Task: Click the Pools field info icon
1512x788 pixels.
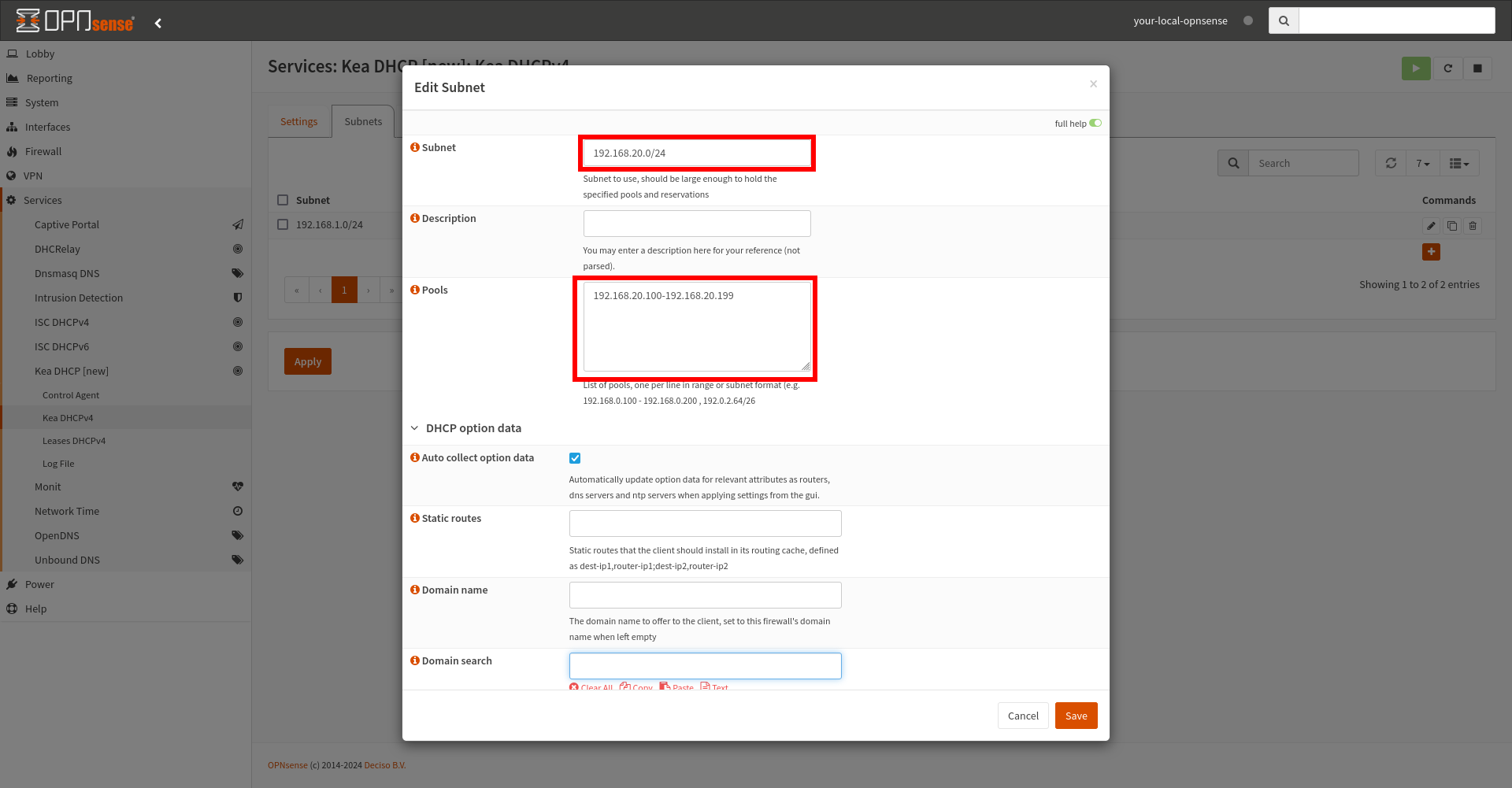Action: pyautogui.click(x=415, y=290)
